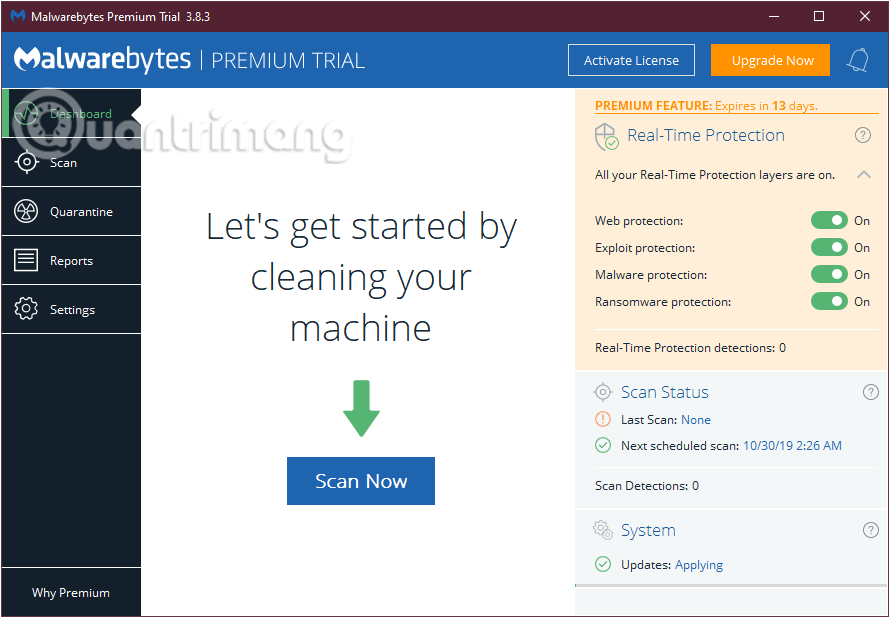The height and width of the screenshot is (618, 890).
Task: Open the Scan section
Action: (x=72, y=162)
